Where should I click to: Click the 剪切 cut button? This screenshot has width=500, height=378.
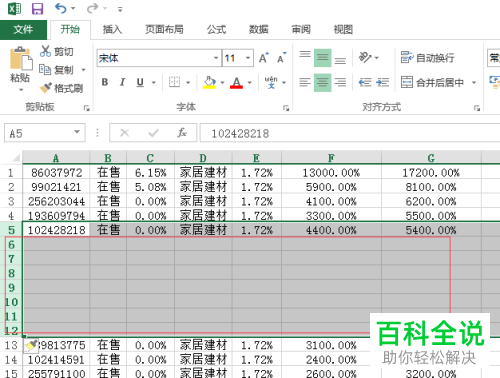pyautogui.click(x=57, y=52)
